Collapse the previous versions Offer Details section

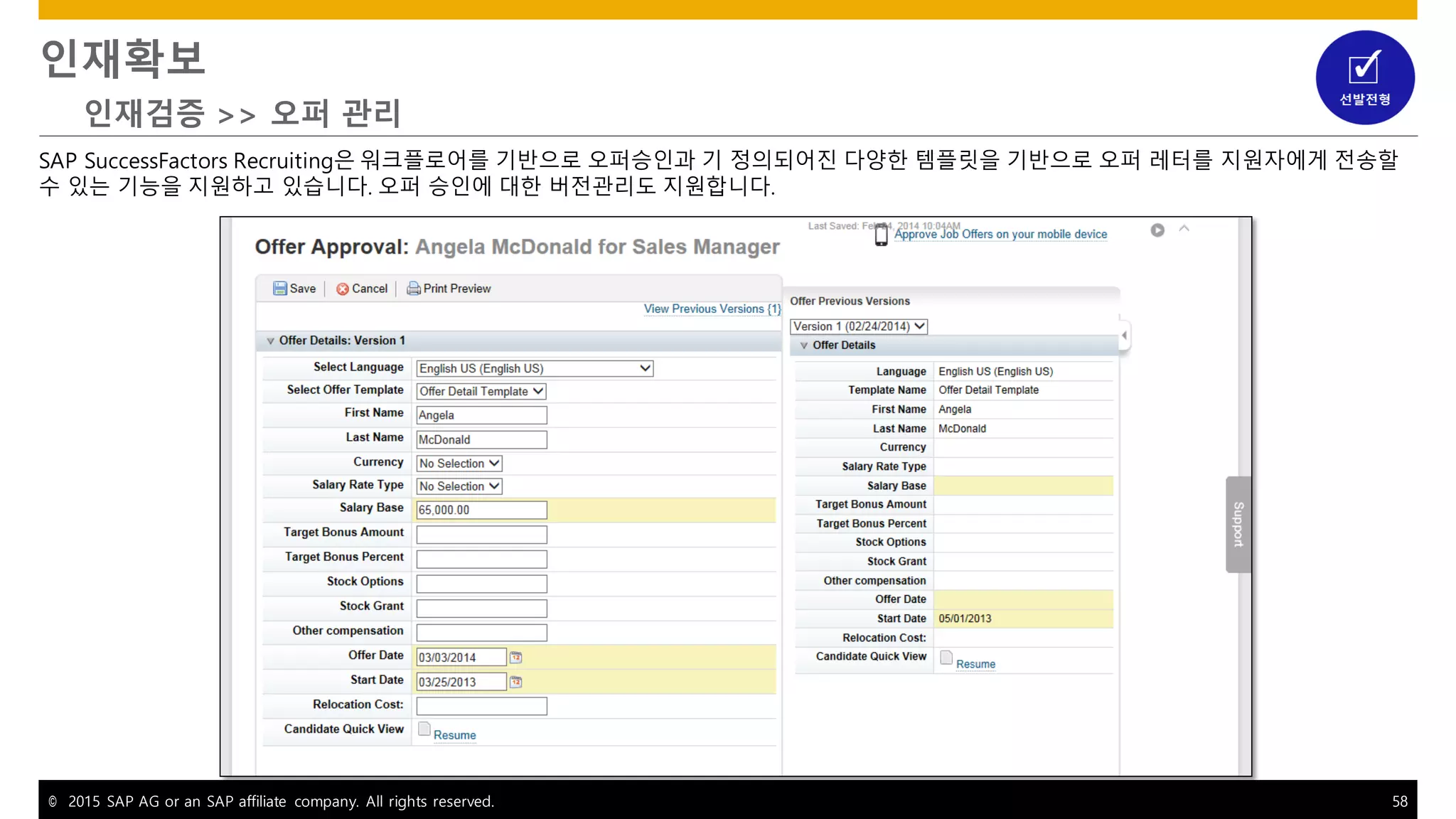tap(804, 346)
